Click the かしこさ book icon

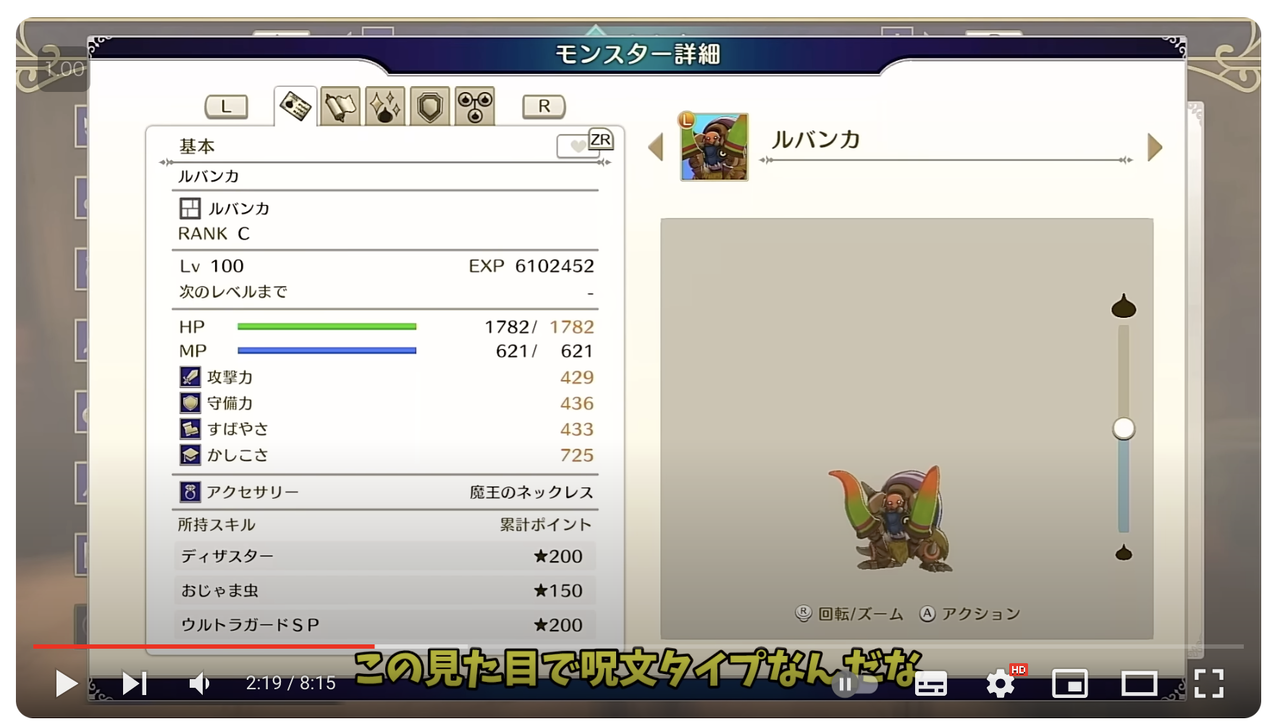pos(190,455)
